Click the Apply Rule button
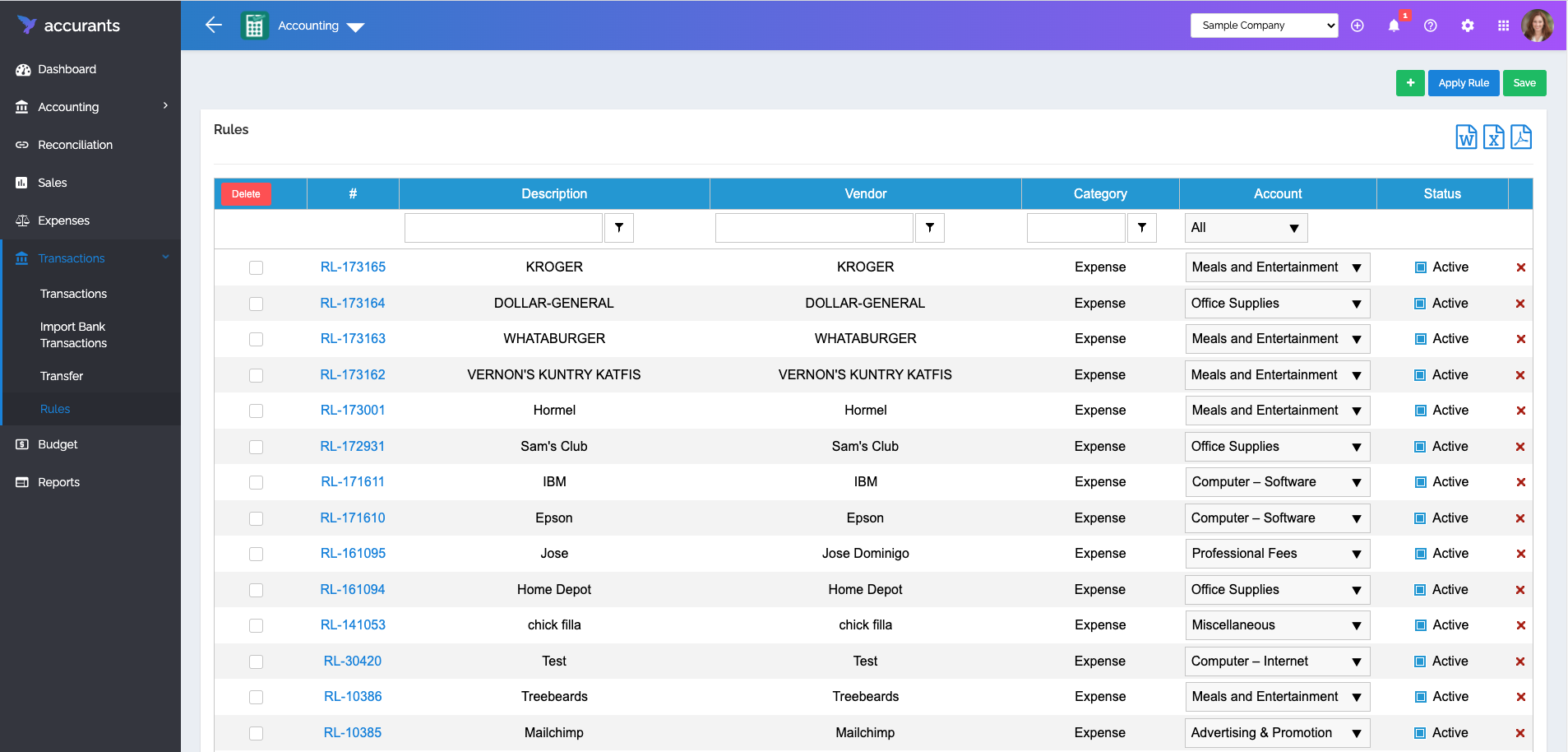The height and width of the screenshot is (752, 1568). (1463, 82)
